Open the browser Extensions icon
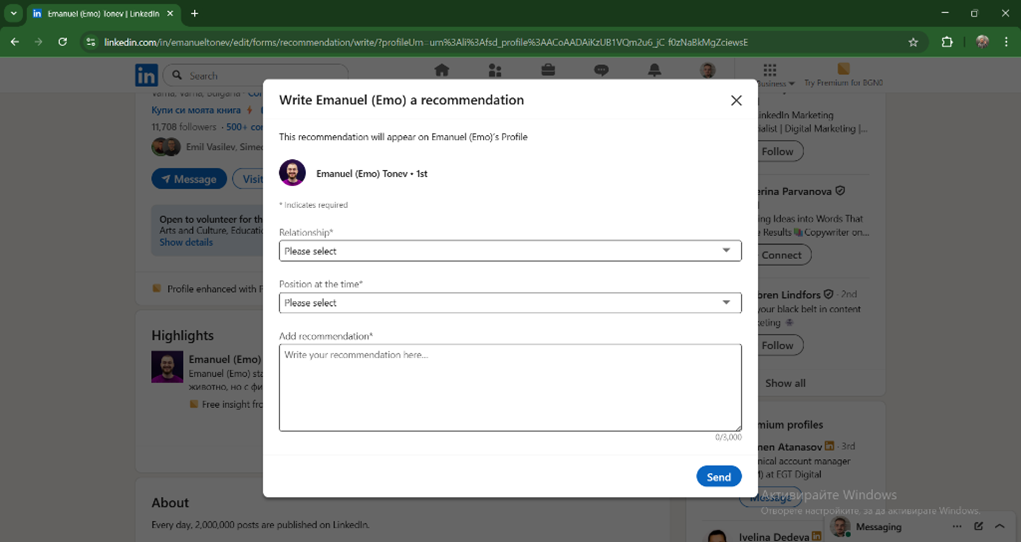Viewport: 1021px width, 542px height. (x=946, y=42)
